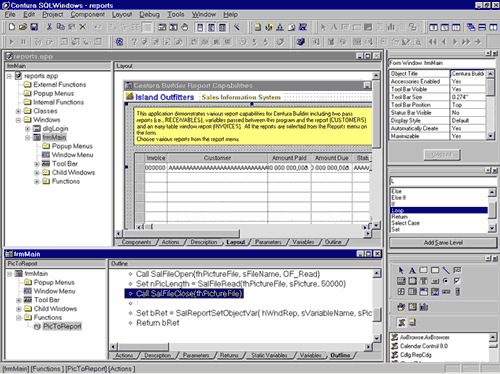Select the diagonal Line tool in palette
This screenshot has width=500, height=374.
446,270
